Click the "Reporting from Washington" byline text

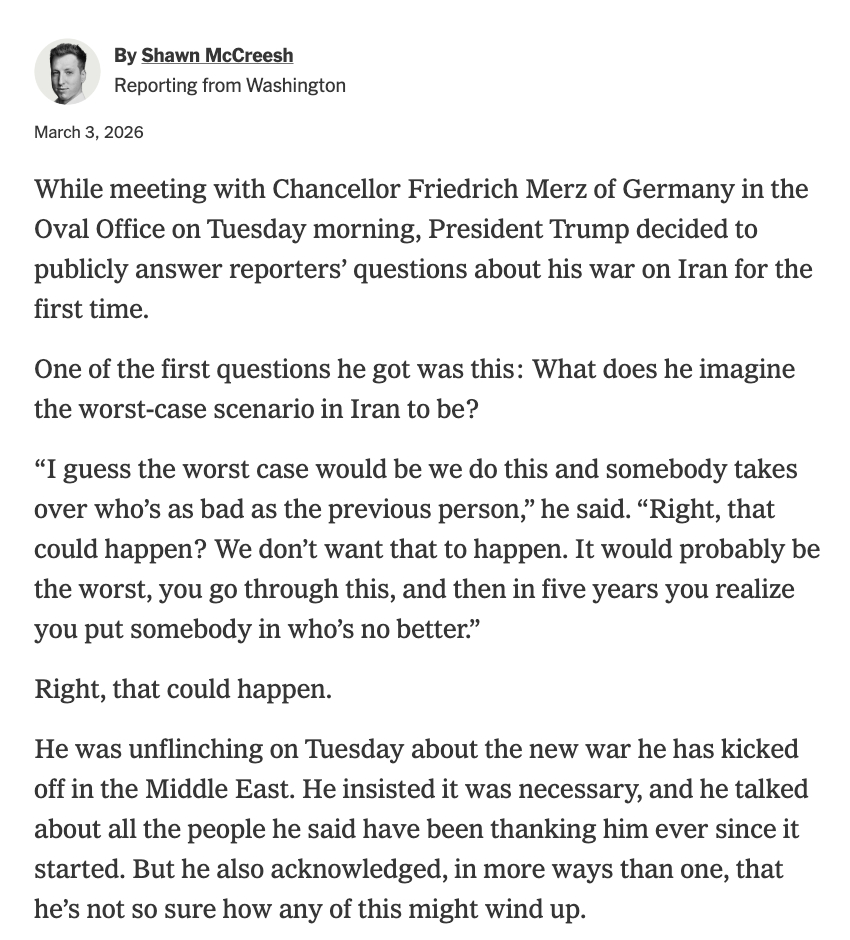pos(230,85)
